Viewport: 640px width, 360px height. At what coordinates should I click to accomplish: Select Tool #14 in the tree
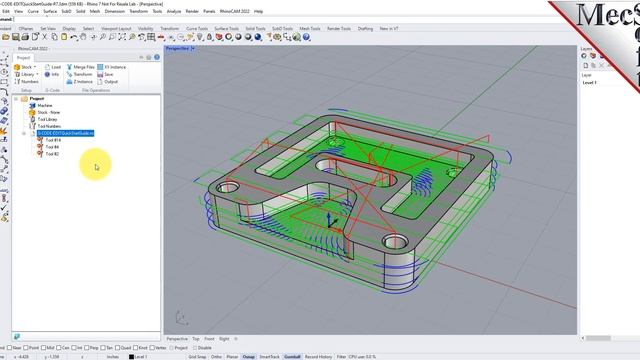click(x=53, y=140)
